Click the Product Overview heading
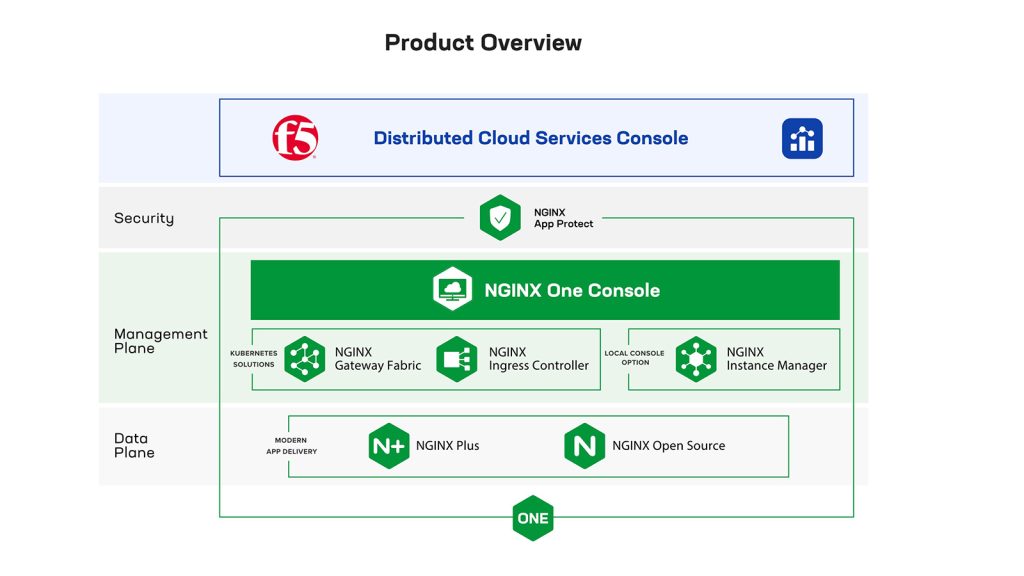The image size is (1024, 576). tap(483, 42)
